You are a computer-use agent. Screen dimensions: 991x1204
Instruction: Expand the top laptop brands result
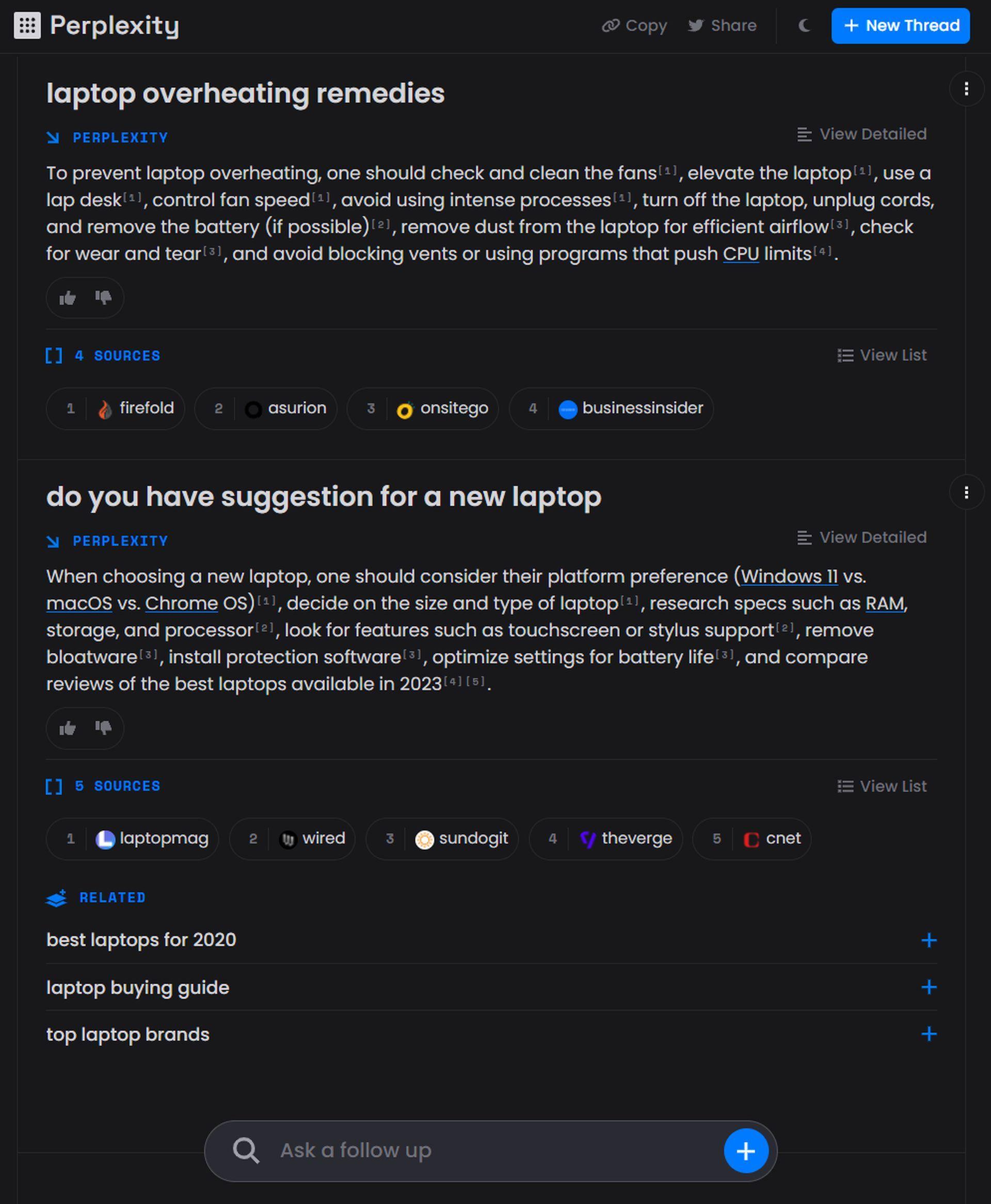click(928, 1034)
